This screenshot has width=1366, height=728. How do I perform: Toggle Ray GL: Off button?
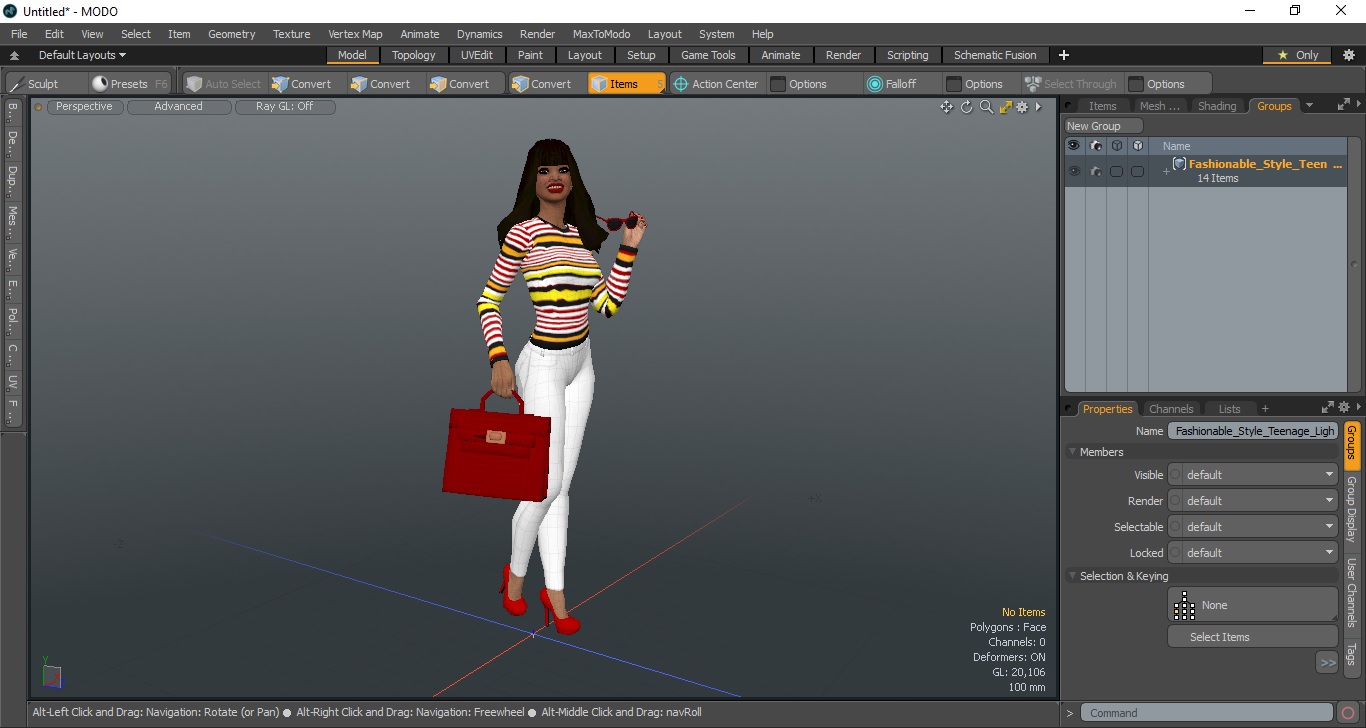[x=285, y=106]
